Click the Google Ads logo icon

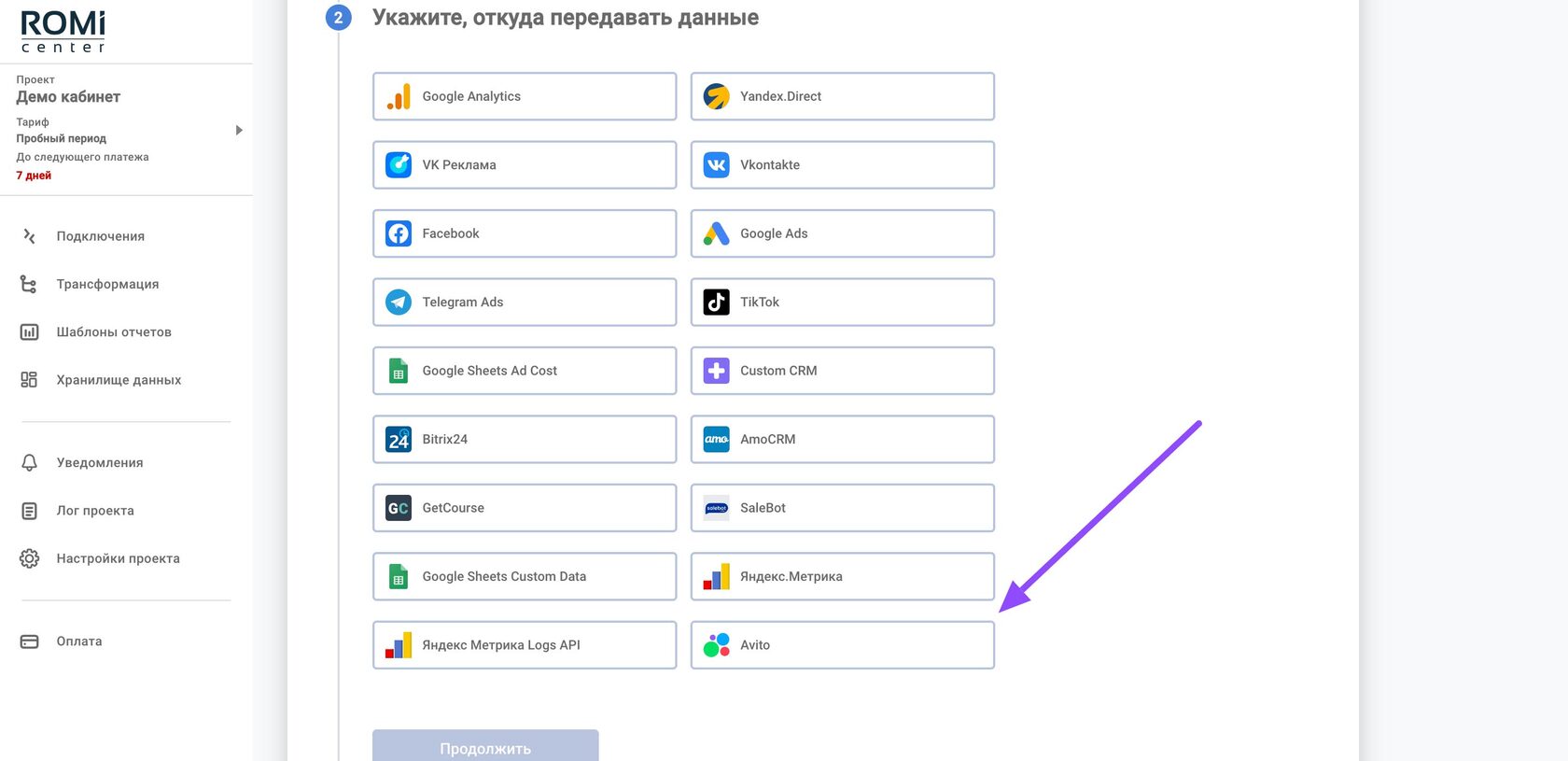pyautogui.click(x=717, y=233)
